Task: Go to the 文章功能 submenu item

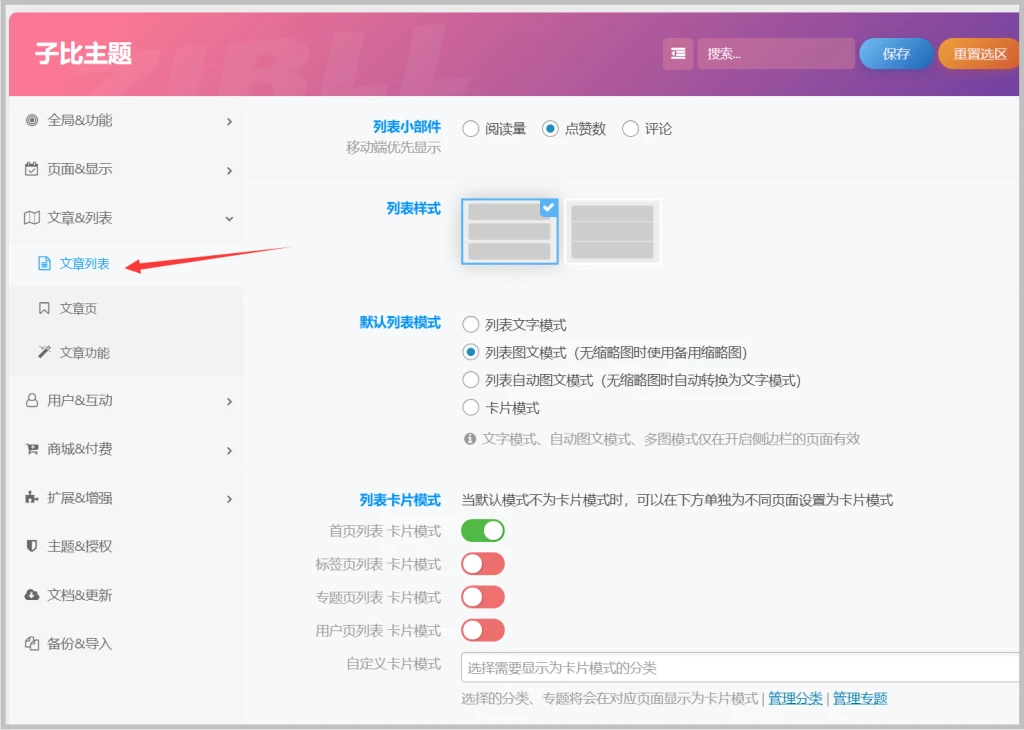Action: pos(84,353)
